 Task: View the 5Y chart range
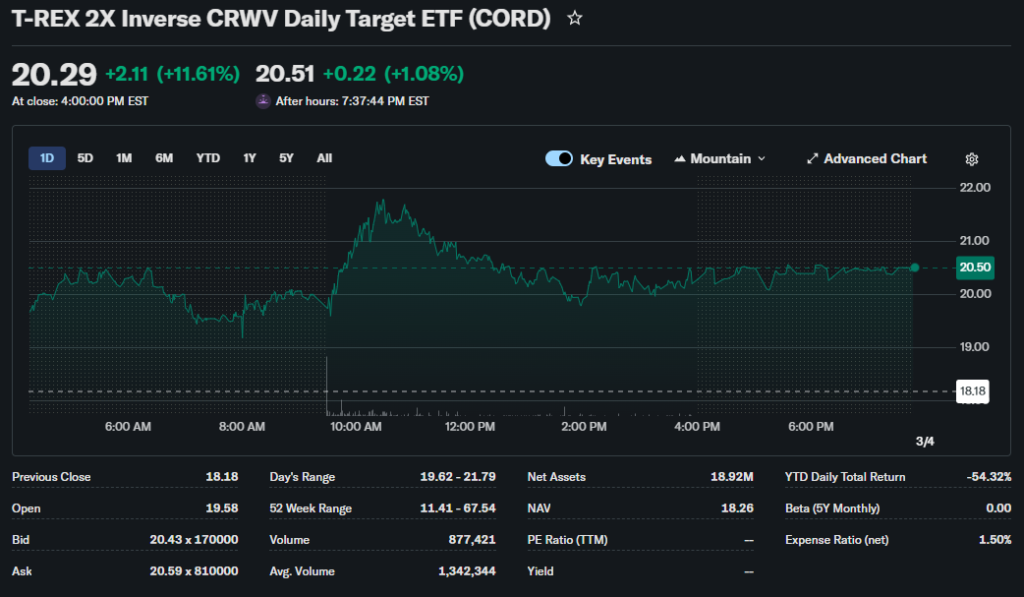point(286,158)
